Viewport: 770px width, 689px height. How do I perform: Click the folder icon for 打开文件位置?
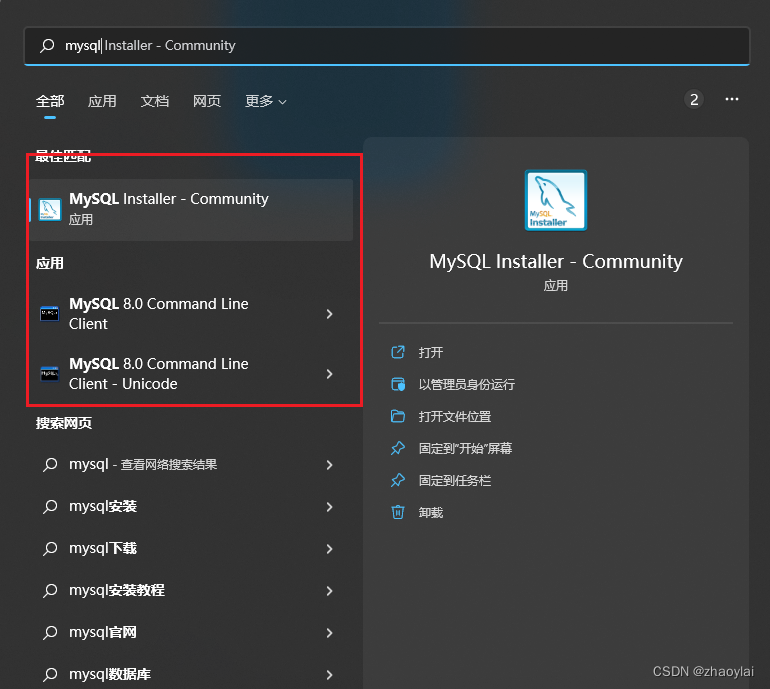(x=398, y=416)
